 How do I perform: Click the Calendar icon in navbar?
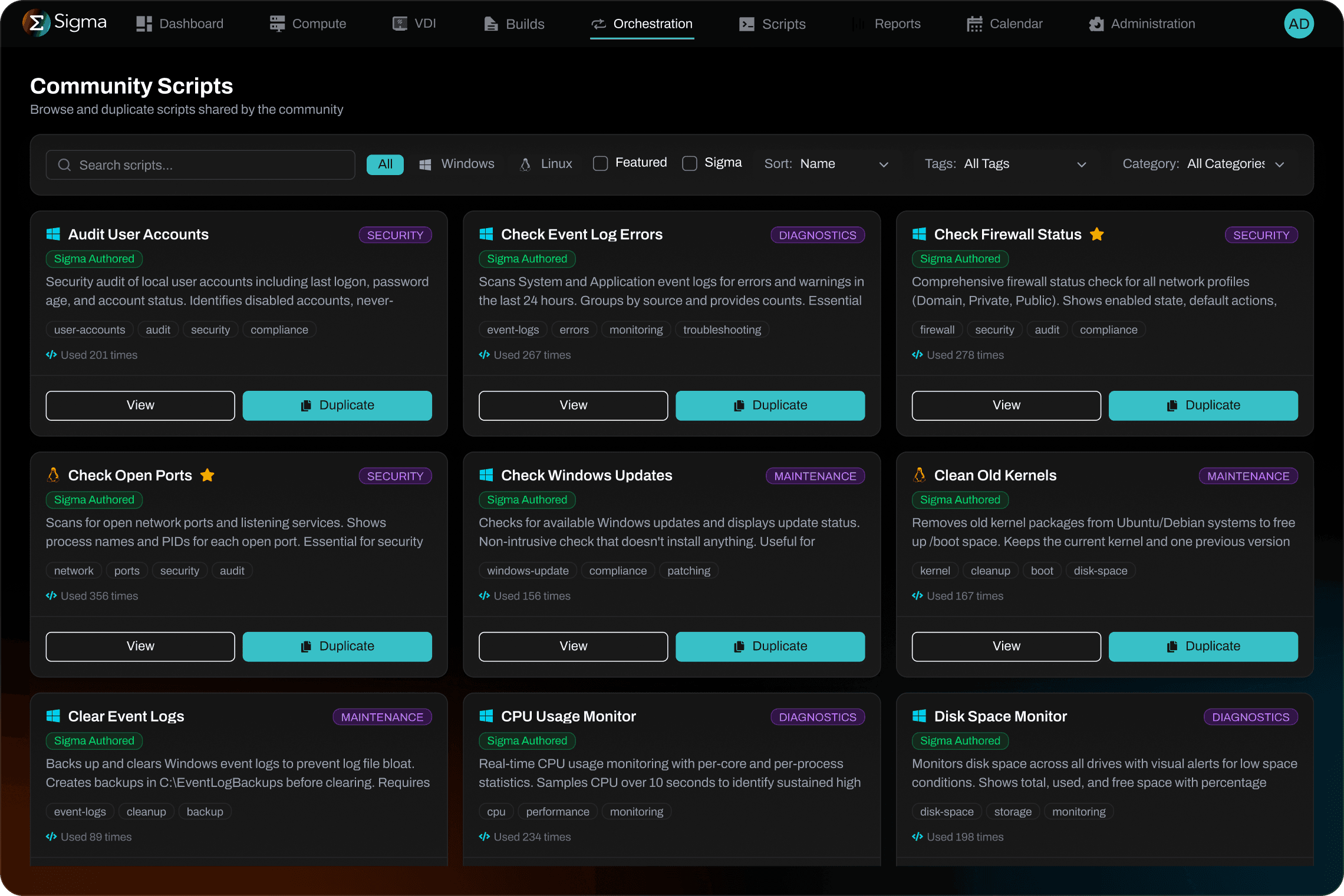974,24
